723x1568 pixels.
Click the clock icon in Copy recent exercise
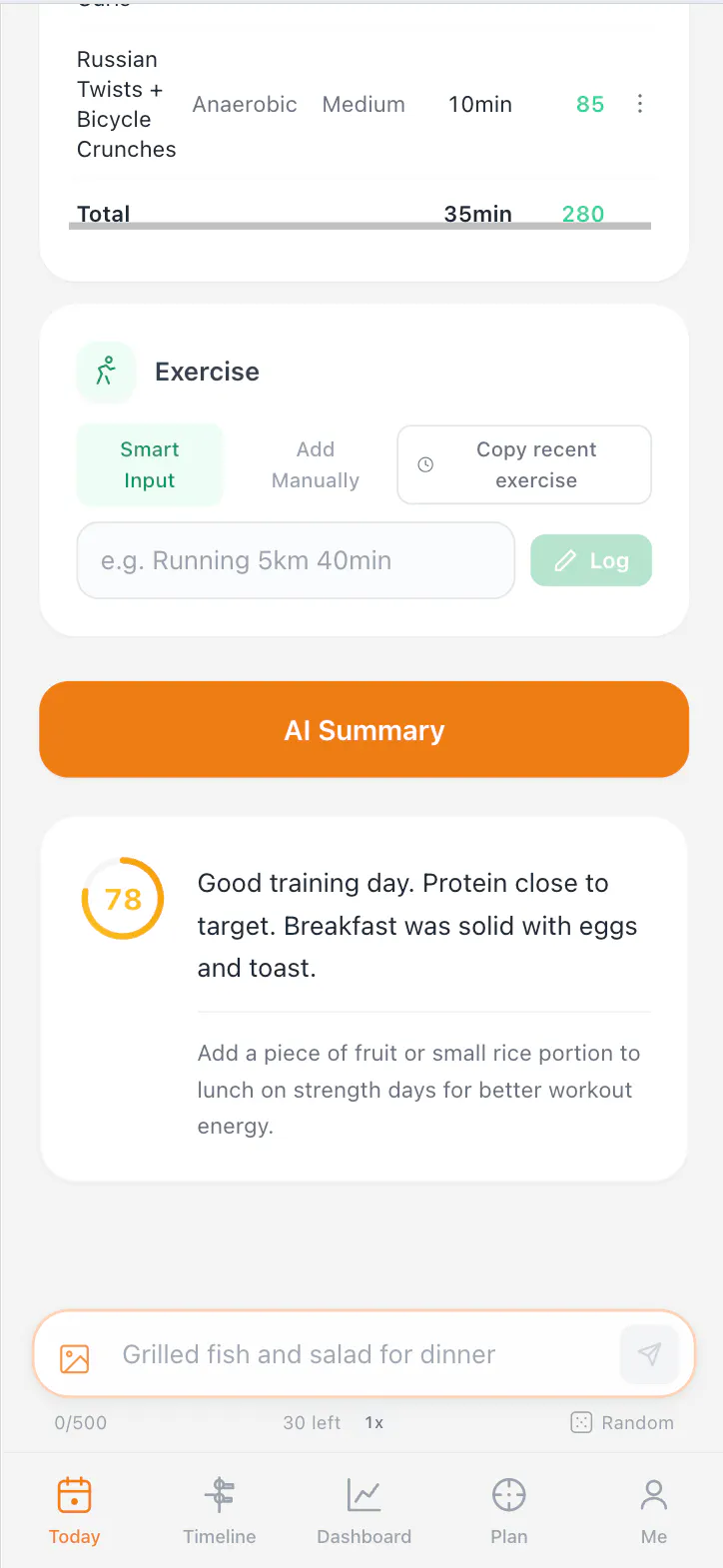[425, 464]
